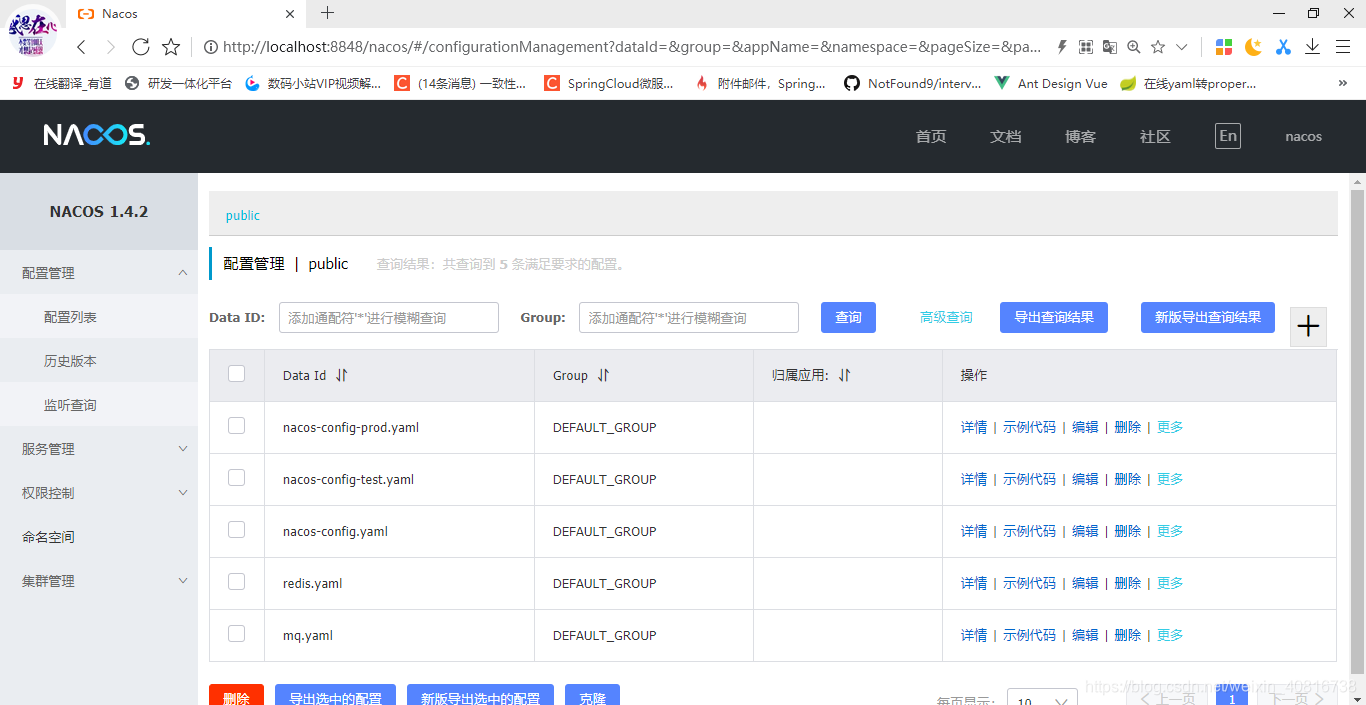Click the 新版导出查询结果 button
Viewport: 1366px width, 705px height.
tap(1208, 317)
